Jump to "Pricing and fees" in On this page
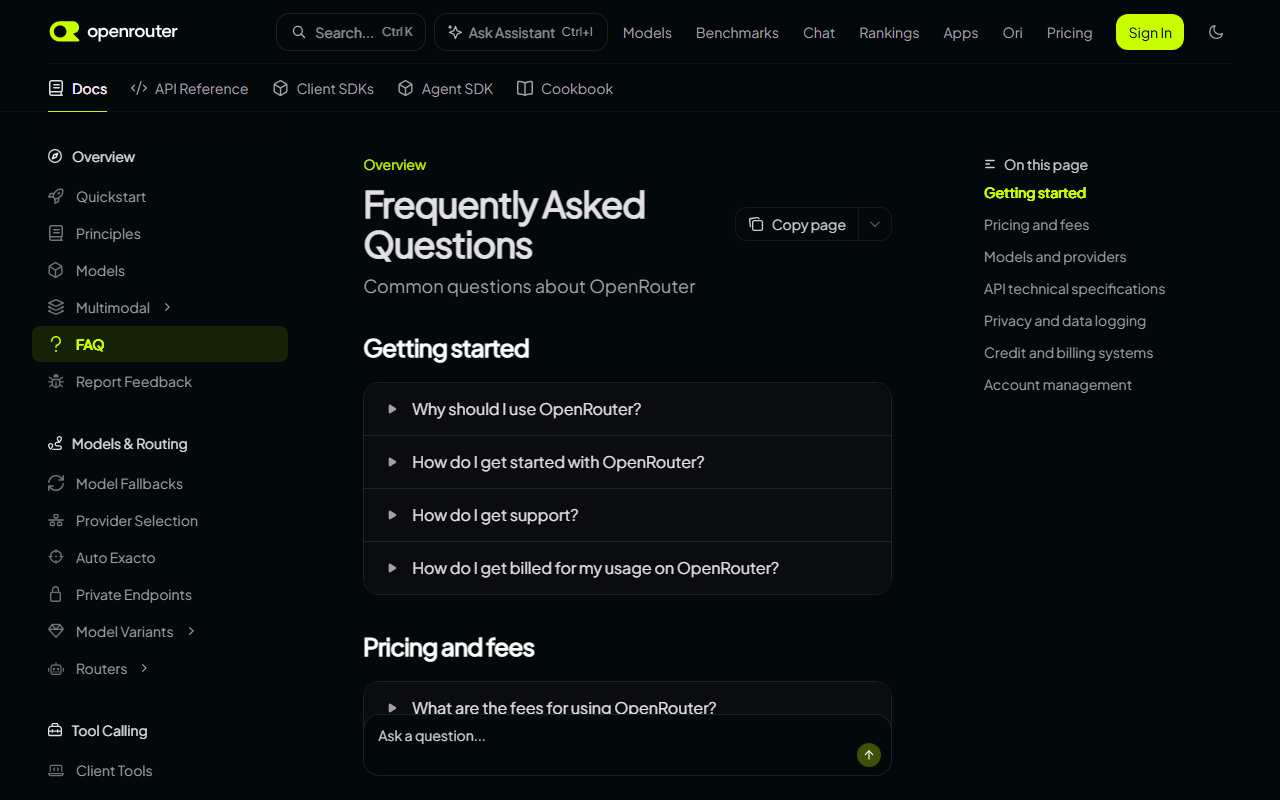This screenshot has height=800, width=1280. point(1036,225)
